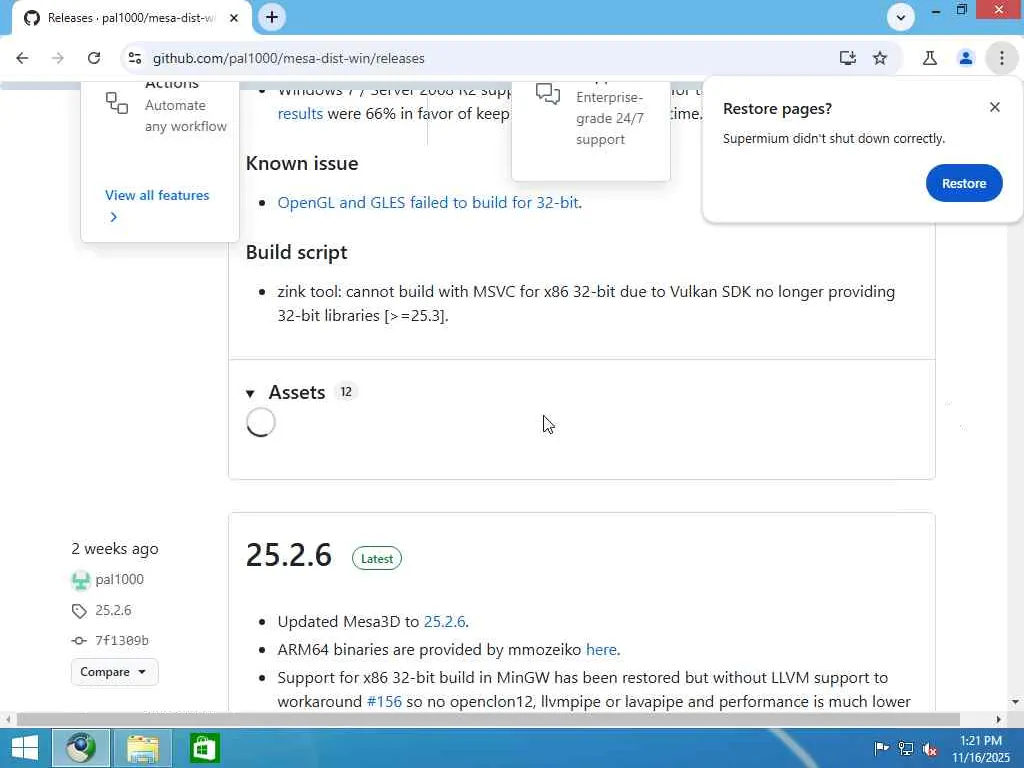Viewport: 1024px width, 768px height.
Task: Select the Releases pal1000/mesa-dist-win tab
Action: click(x=131, y=18)
